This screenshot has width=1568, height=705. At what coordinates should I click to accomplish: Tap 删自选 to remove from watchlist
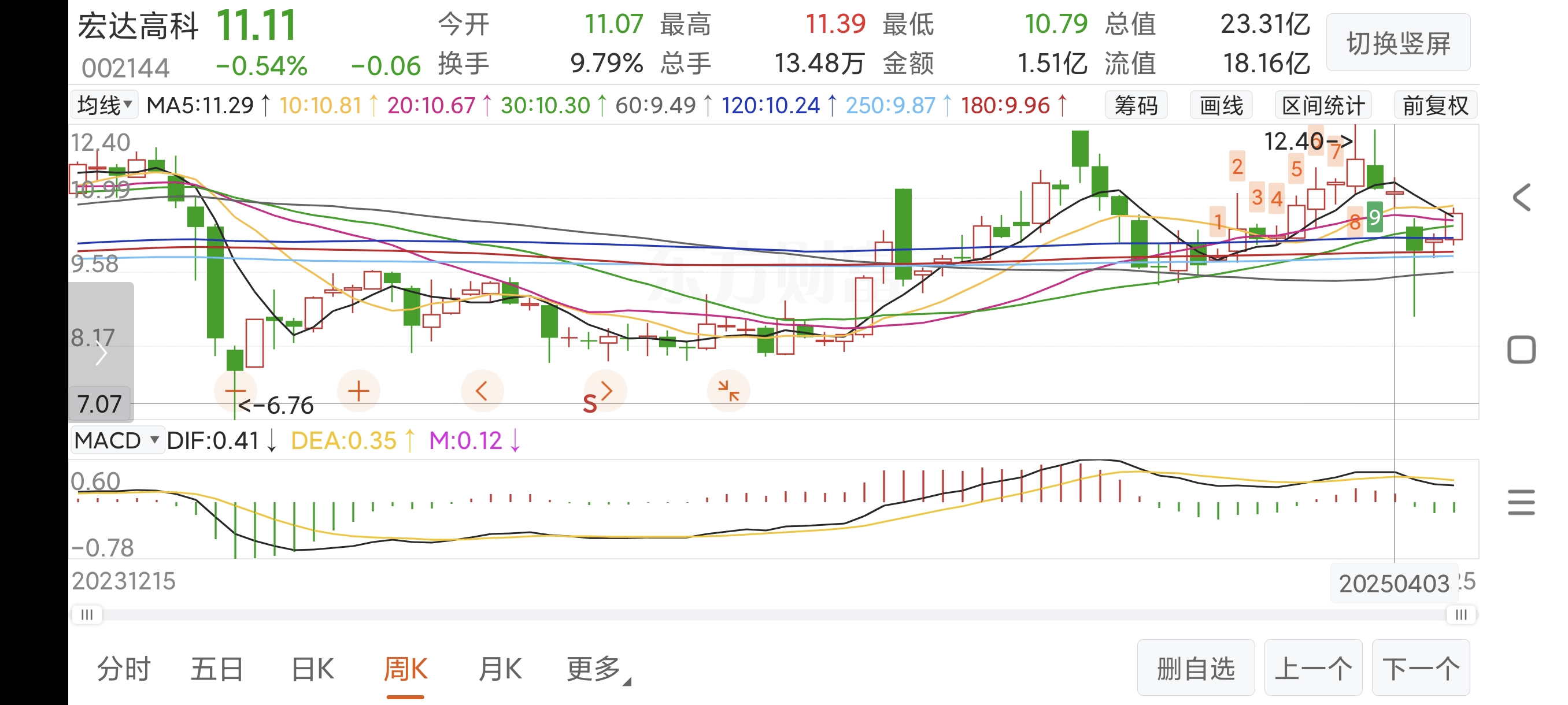click(x=1196, y=668)
